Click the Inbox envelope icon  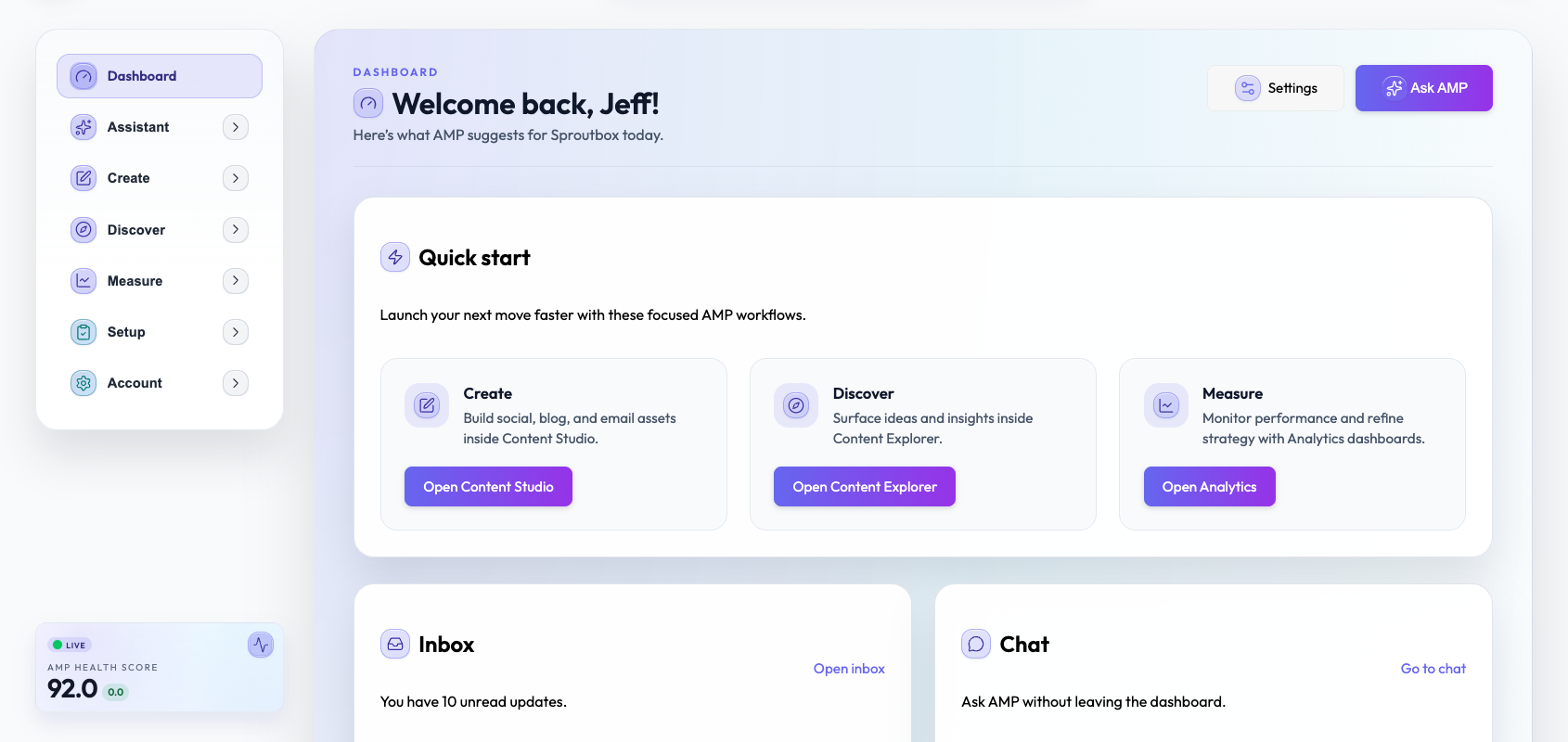click(394, 644)
